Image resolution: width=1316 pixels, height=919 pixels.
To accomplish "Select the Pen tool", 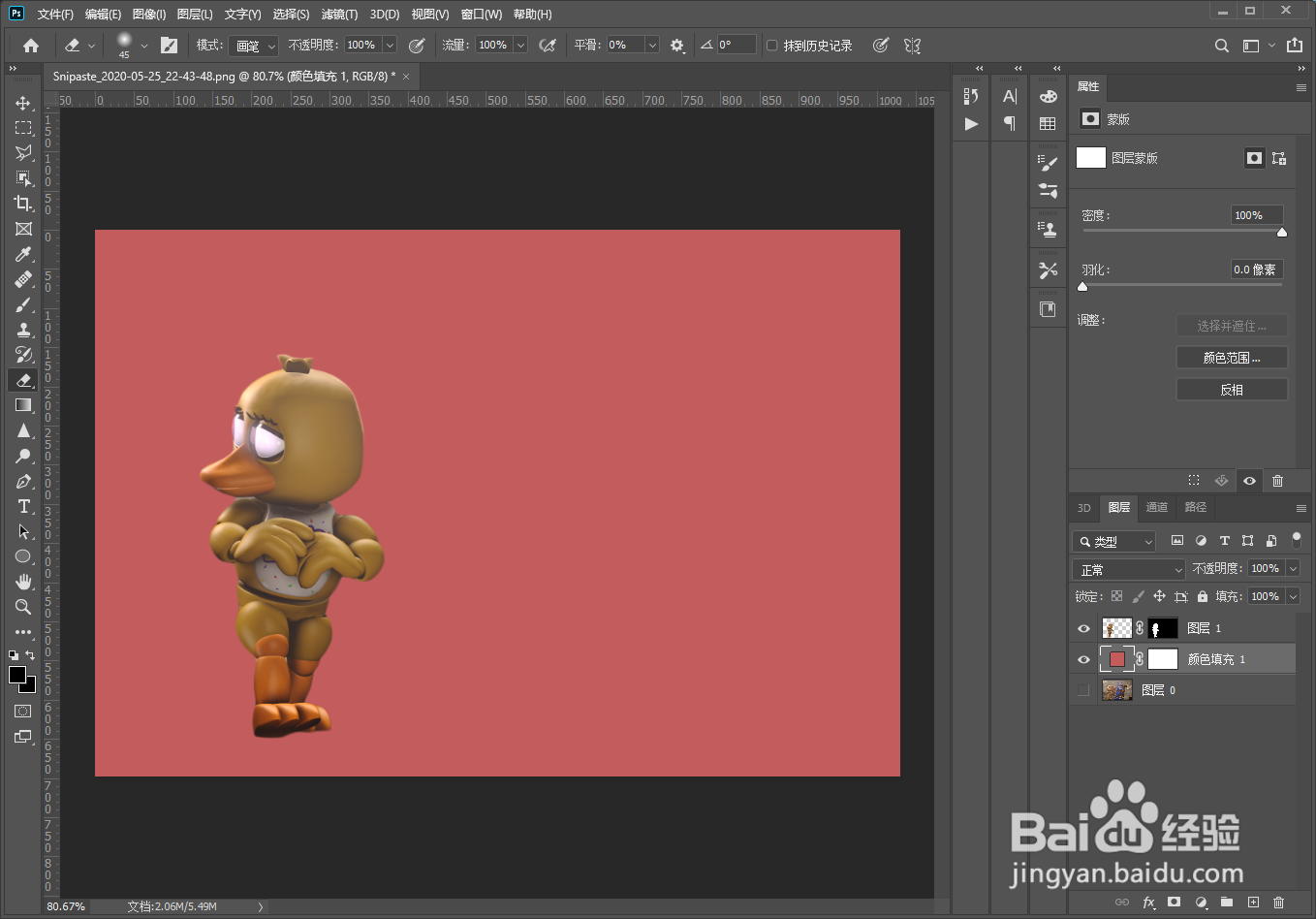I will pyautogui.click(x=23, y=481).
